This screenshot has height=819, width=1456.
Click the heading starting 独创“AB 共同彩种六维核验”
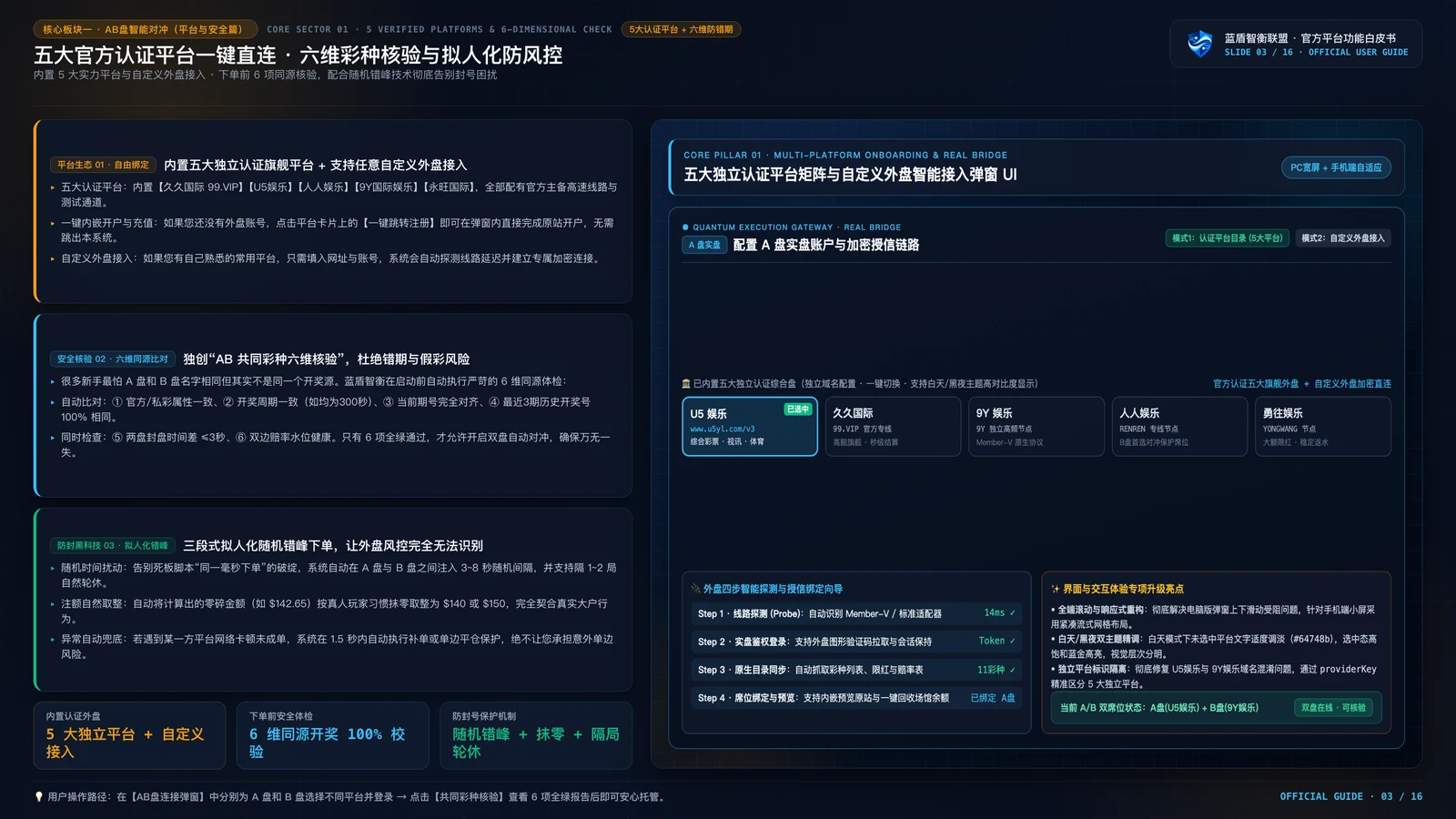click(x=327, y=359)
